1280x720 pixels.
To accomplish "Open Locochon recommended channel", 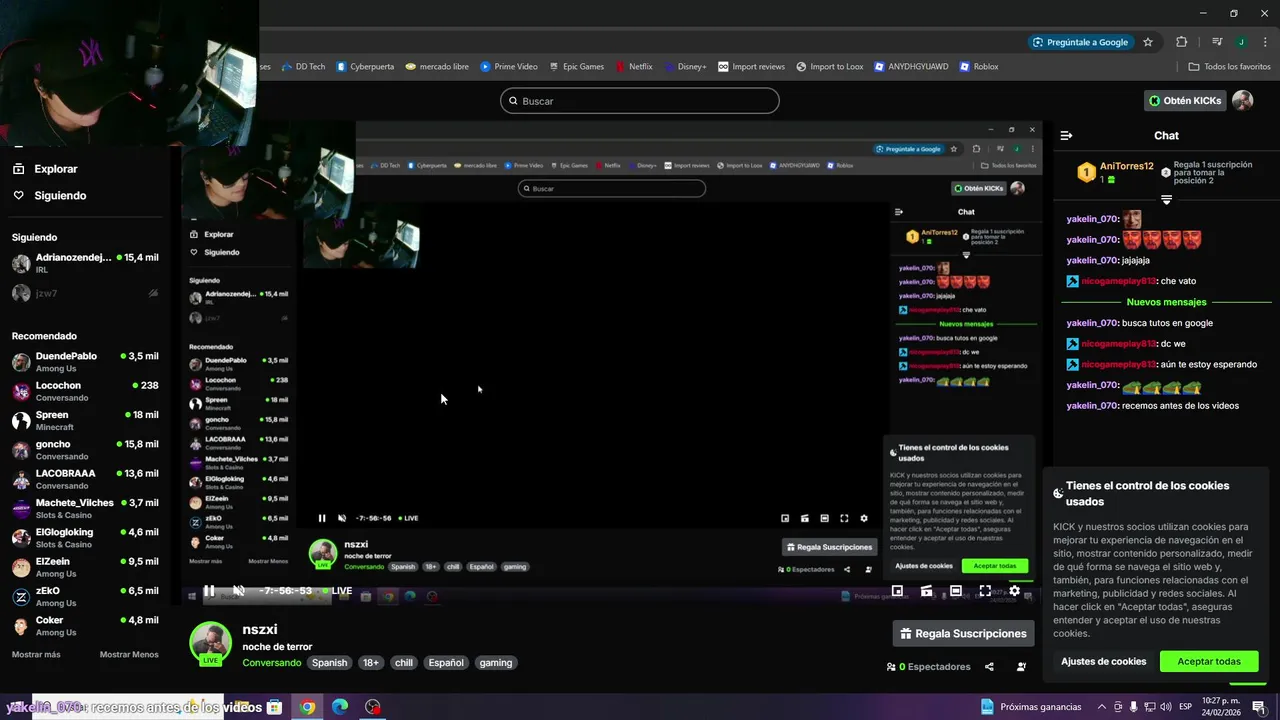I will (85, 391).
